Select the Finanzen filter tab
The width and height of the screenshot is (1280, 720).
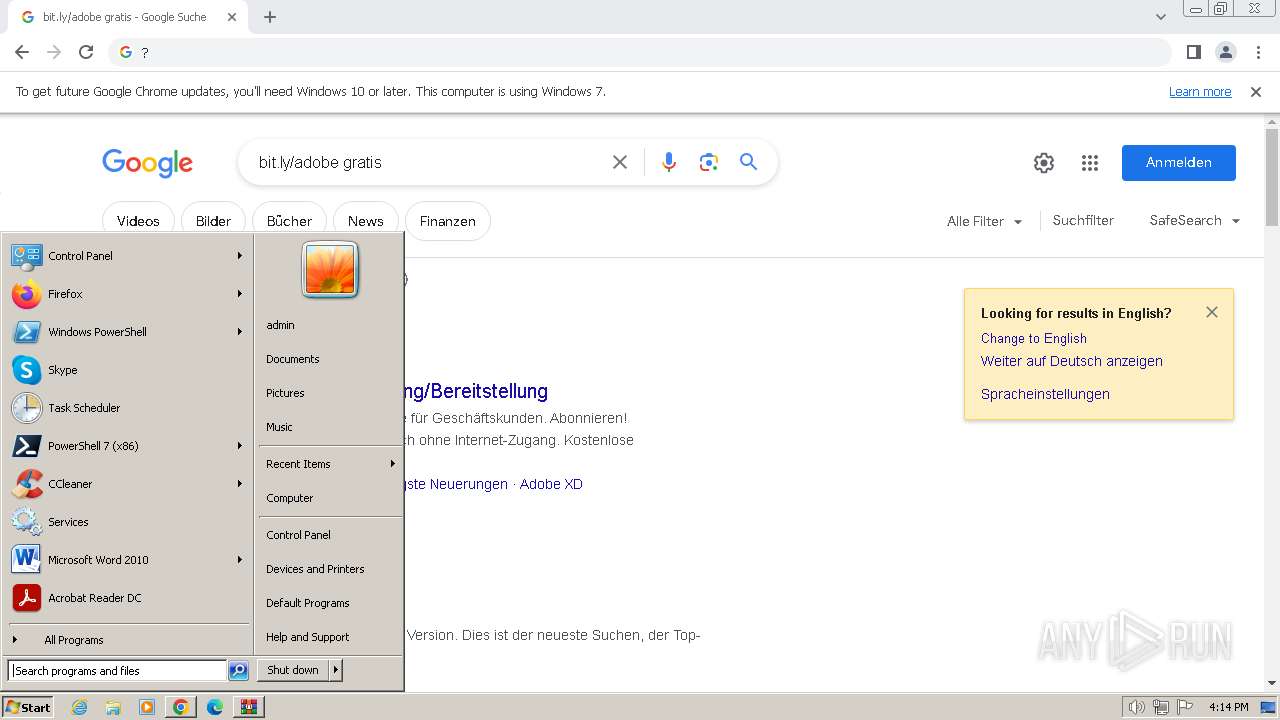448,221
